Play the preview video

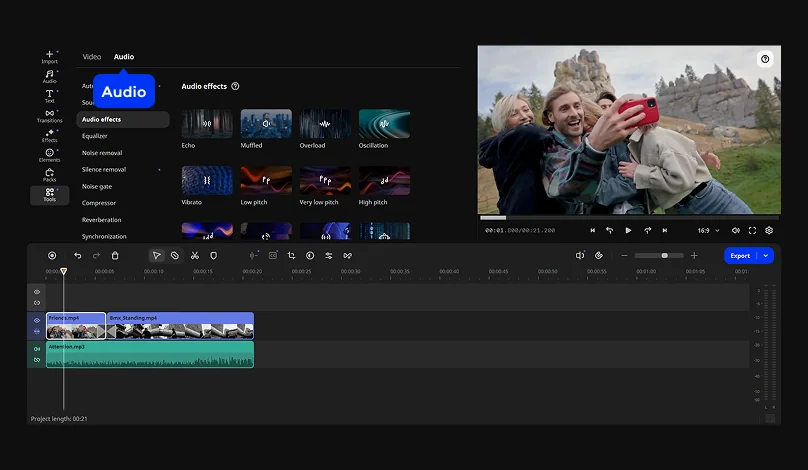pyautogui.click(x=628, y=230)
